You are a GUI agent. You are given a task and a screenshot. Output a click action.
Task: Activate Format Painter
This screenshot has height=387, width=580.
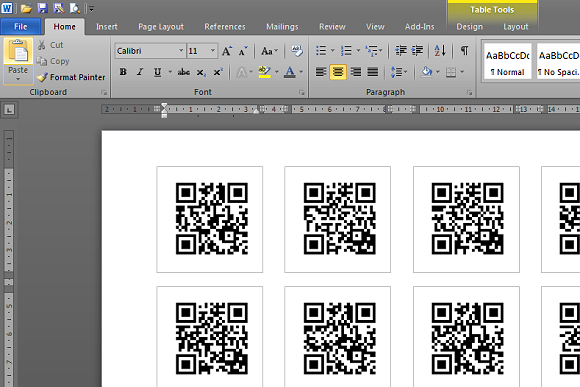point(71,77)
